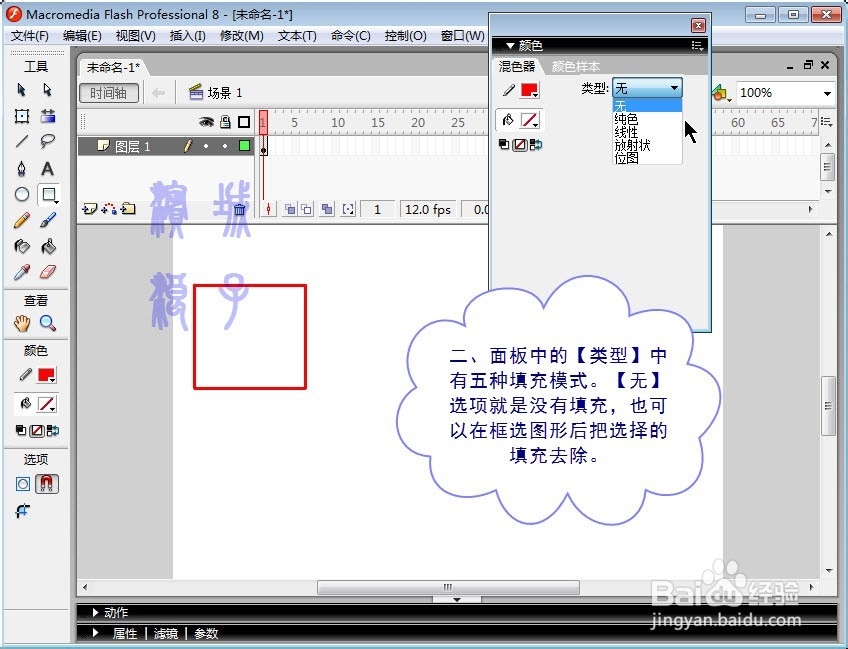Grab the Hand tool for panning
848x649 pixels.
click(x=22, y=322)
